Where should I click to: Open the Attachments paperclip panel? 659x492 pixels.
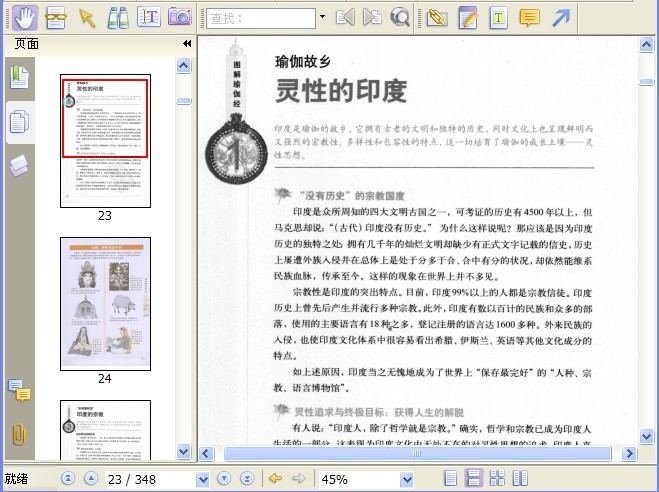[x=19, y=434]
